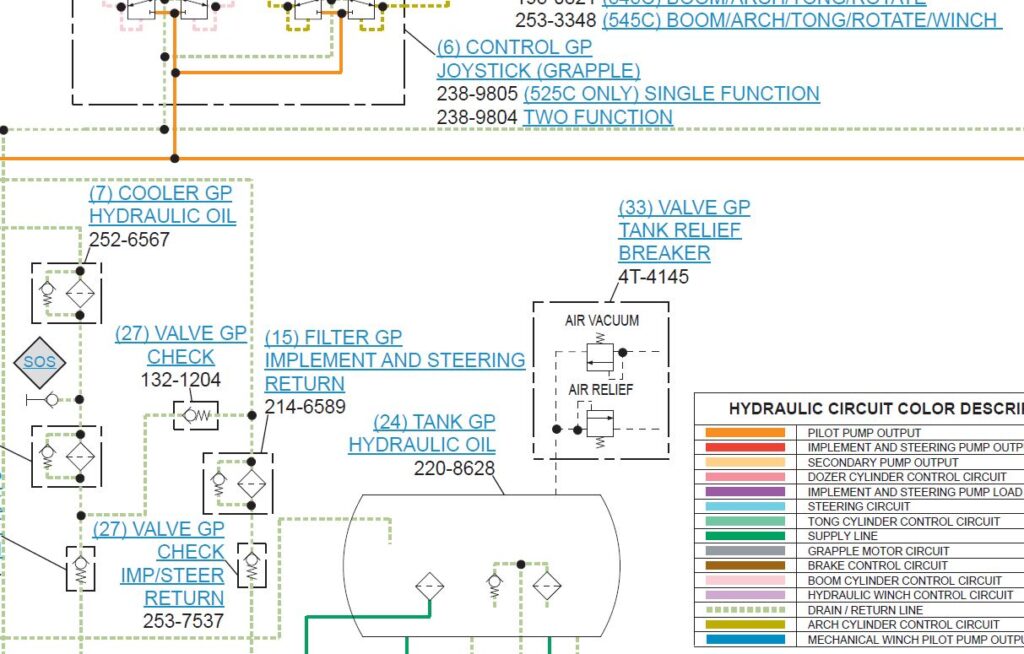This screenshot has width=1024, height=654.
Task: Select part number 4T-4145
Action: click(x=653, y=276)
